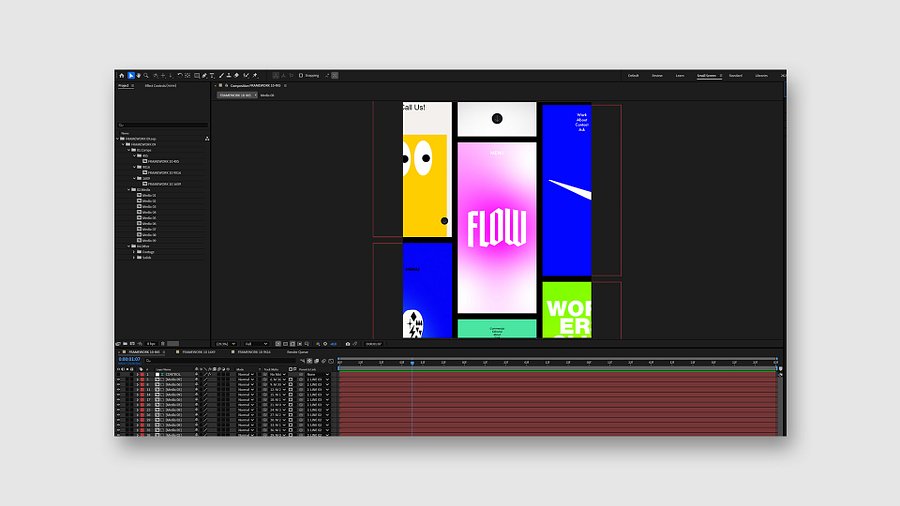Switch to the Learn workspace
The height and width of the screenshot is (506, 900).
[680, 75]
